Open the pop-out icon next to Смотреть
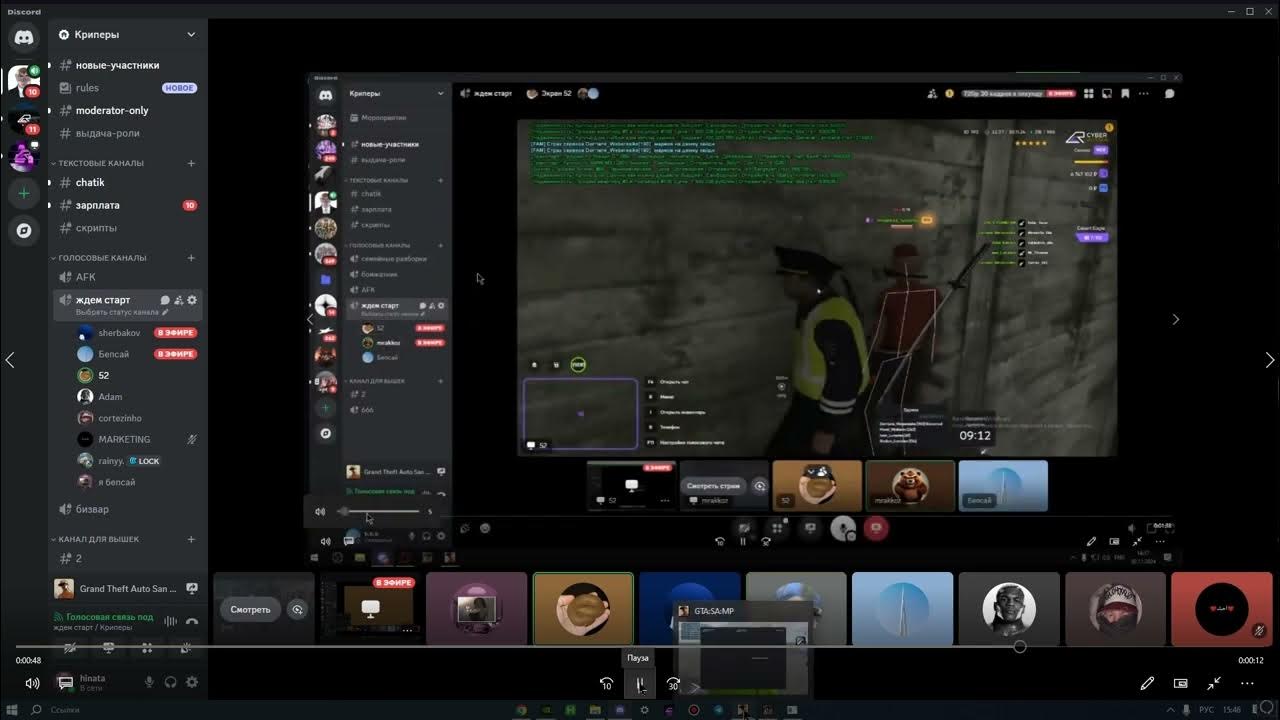The height and width of the screenshot is (720, 1280). pyautogui.click(x=297, y=609)
